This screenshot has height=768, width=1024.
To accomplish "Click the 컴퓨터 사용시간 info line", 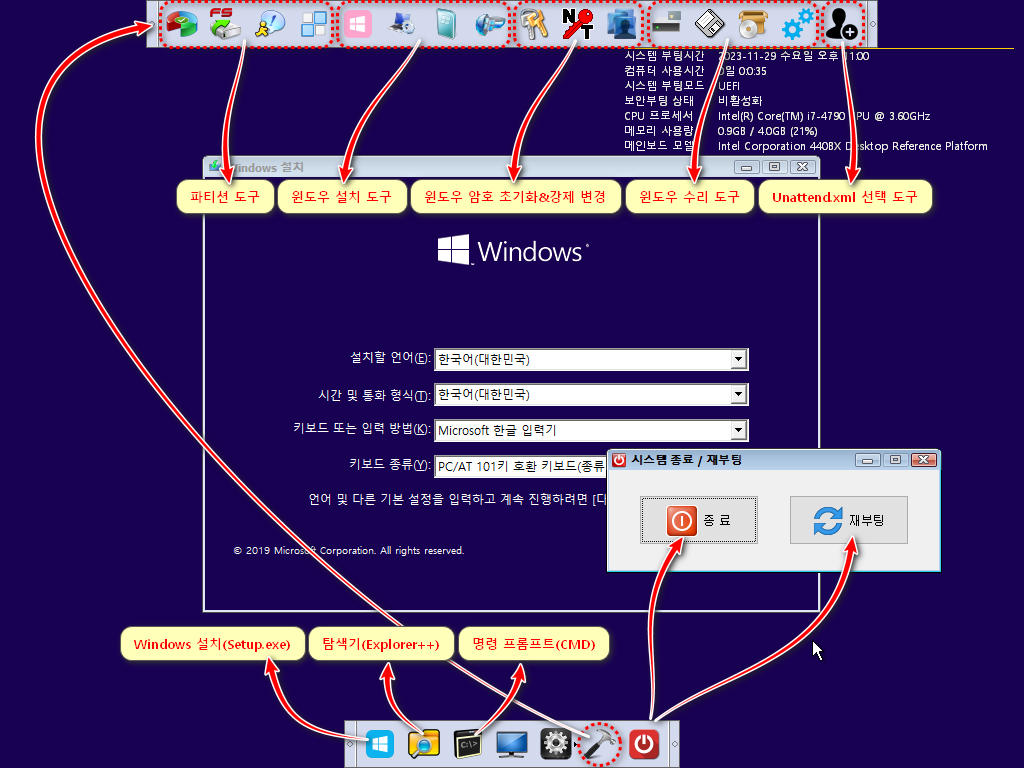I will tap(696, 71).
